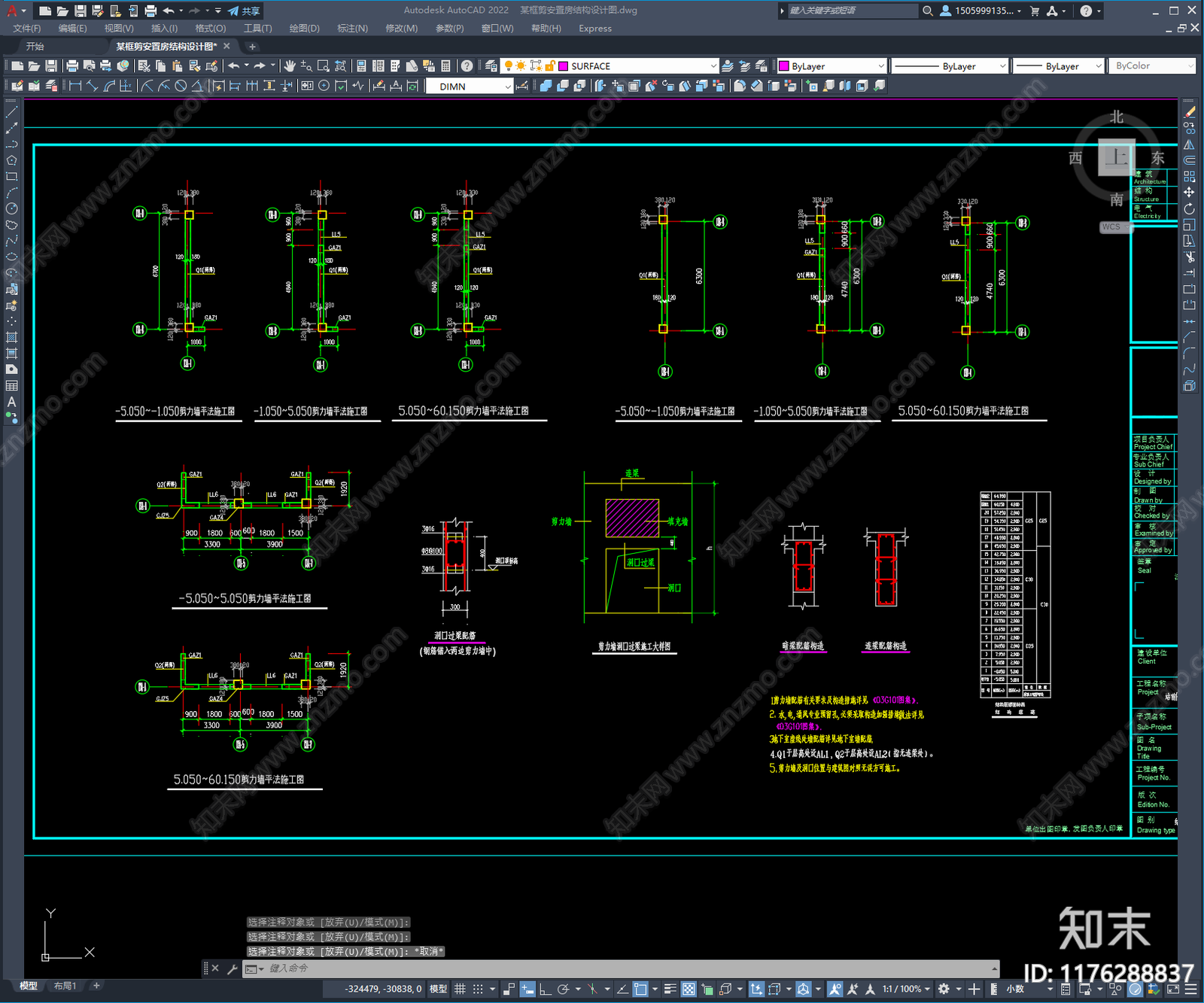Open the 编辑(E) menu

(x=73, y=29)
